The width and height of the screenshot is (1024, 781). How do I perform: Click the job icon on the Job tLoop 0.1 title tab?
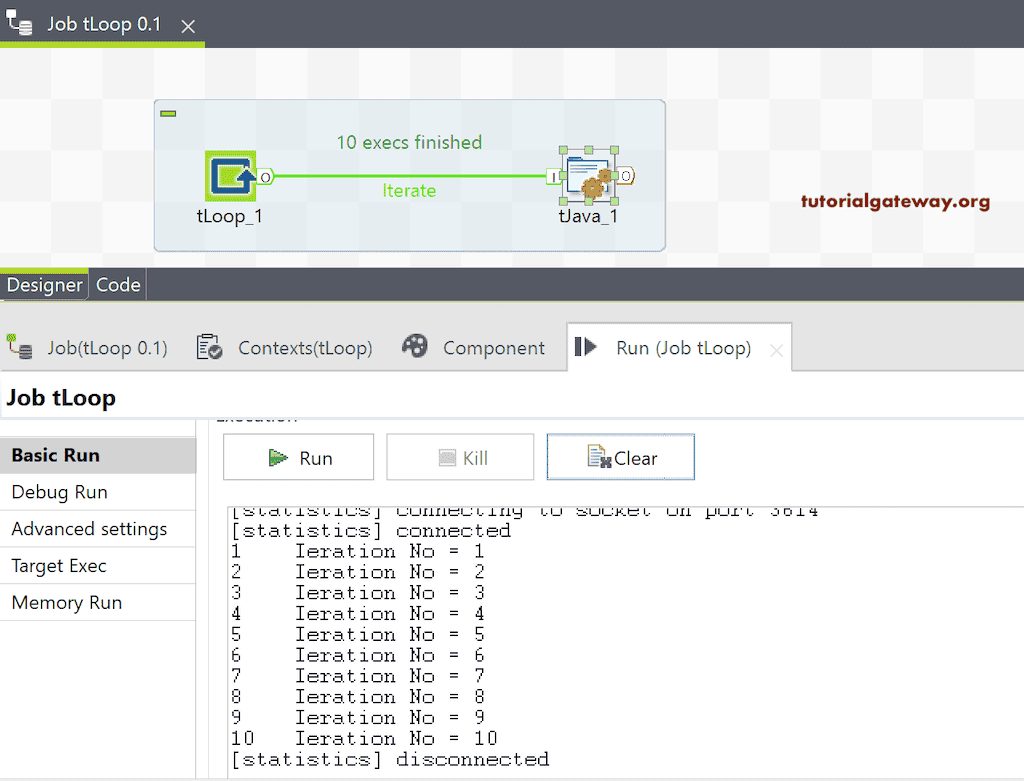click(18, 21)
